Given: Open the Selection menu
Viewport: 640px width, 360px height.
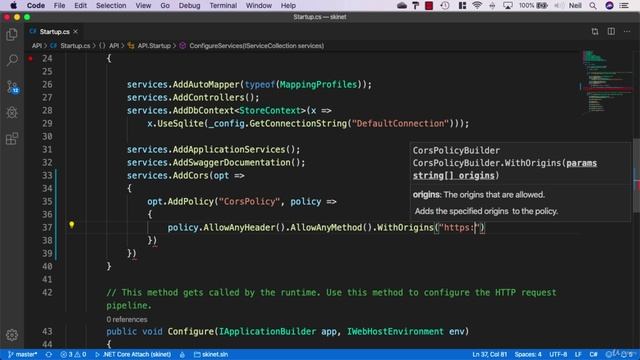Looking at the screenshot, I should (x=111, y=5).
